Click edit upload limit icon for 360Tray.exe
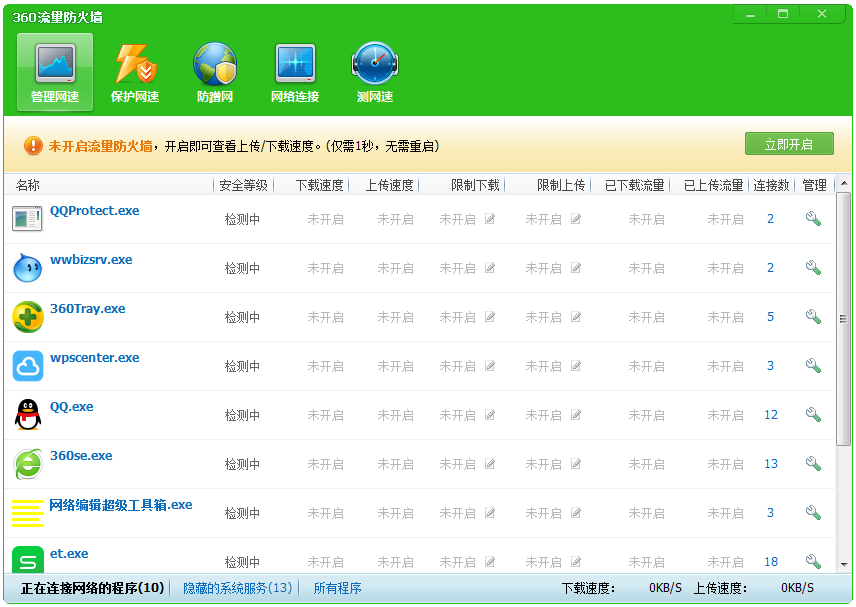 (x=576, y=317)
